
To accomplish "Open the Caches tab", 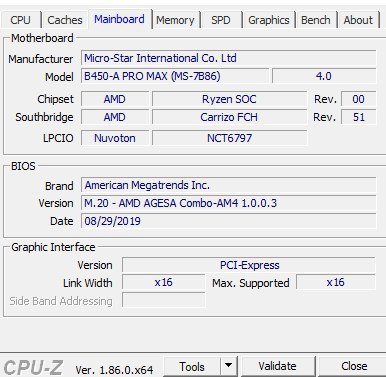I will click(x=65, y=20).
